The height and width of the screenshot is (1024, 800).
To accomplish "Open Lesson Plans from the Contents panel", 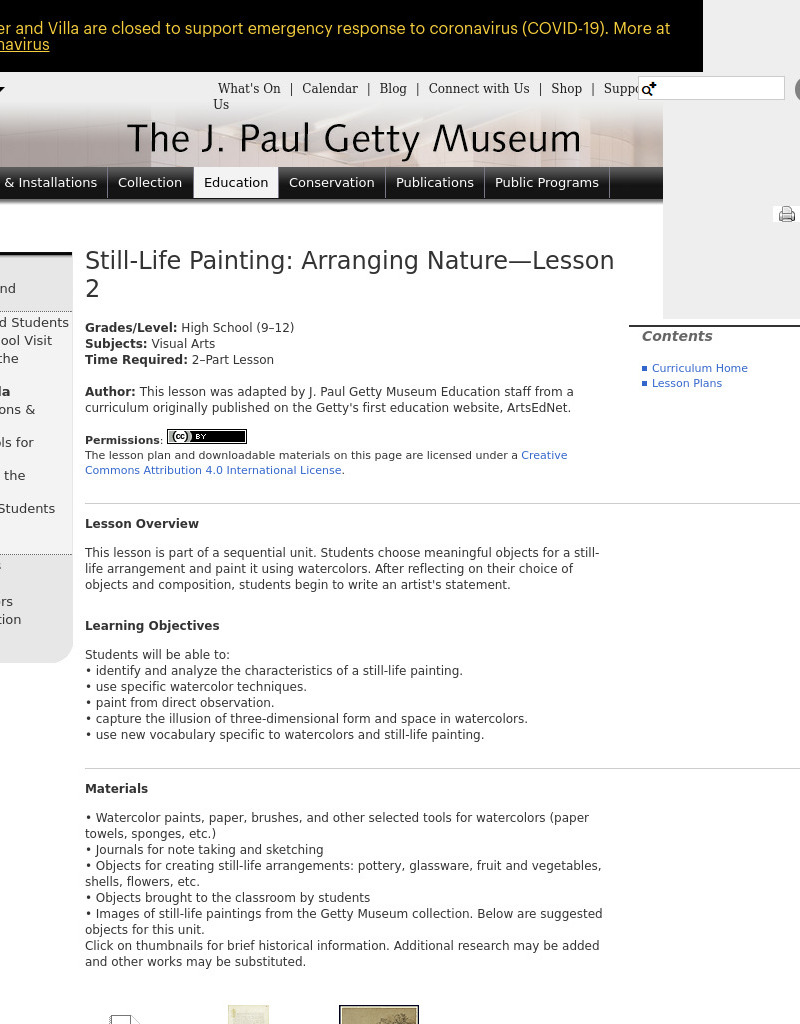I will coord(687,383).
